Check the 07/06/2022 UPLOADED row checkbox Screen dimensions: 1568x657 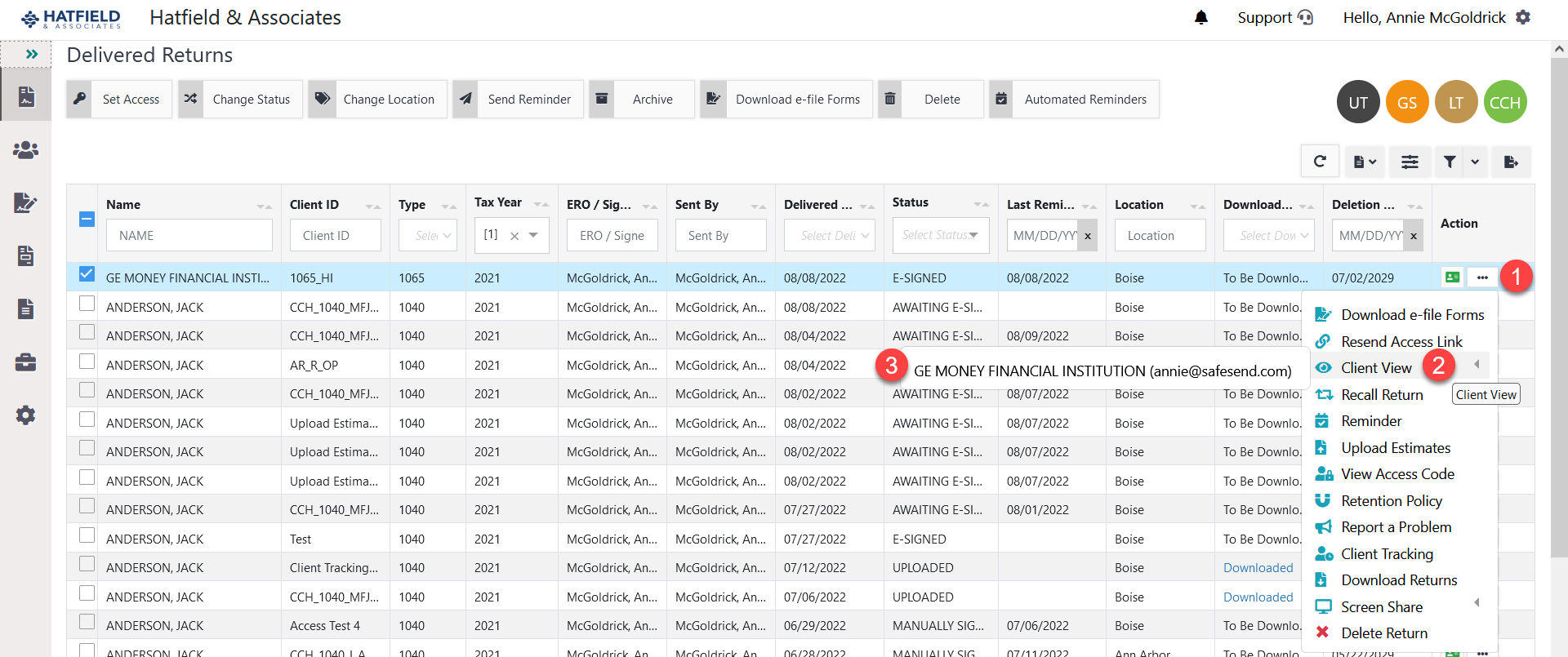click(x=87, y=593)
